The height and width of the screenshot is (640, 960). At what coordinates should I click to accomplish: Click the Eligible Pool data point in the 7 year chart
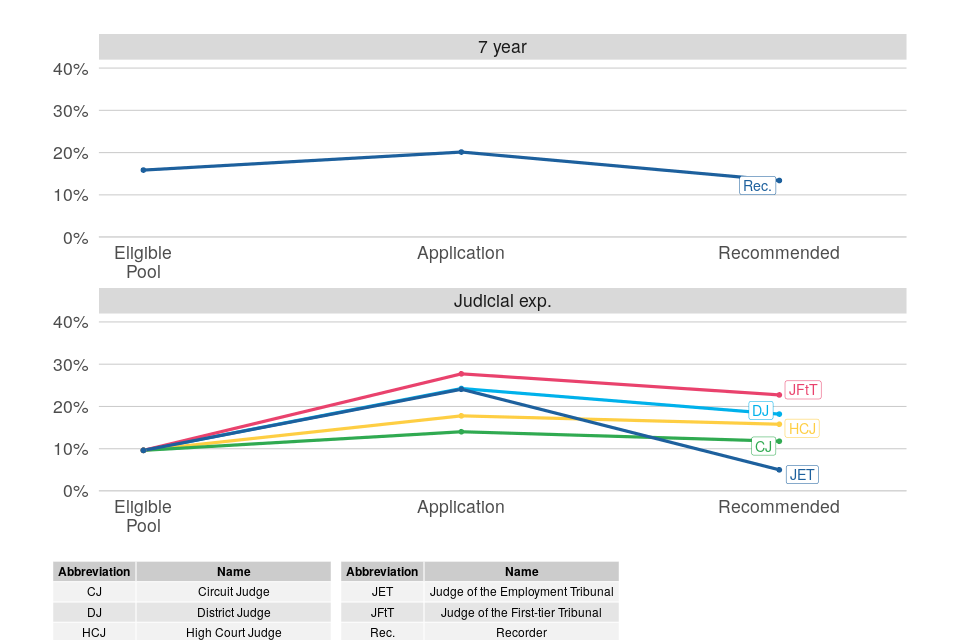point(143,170)
